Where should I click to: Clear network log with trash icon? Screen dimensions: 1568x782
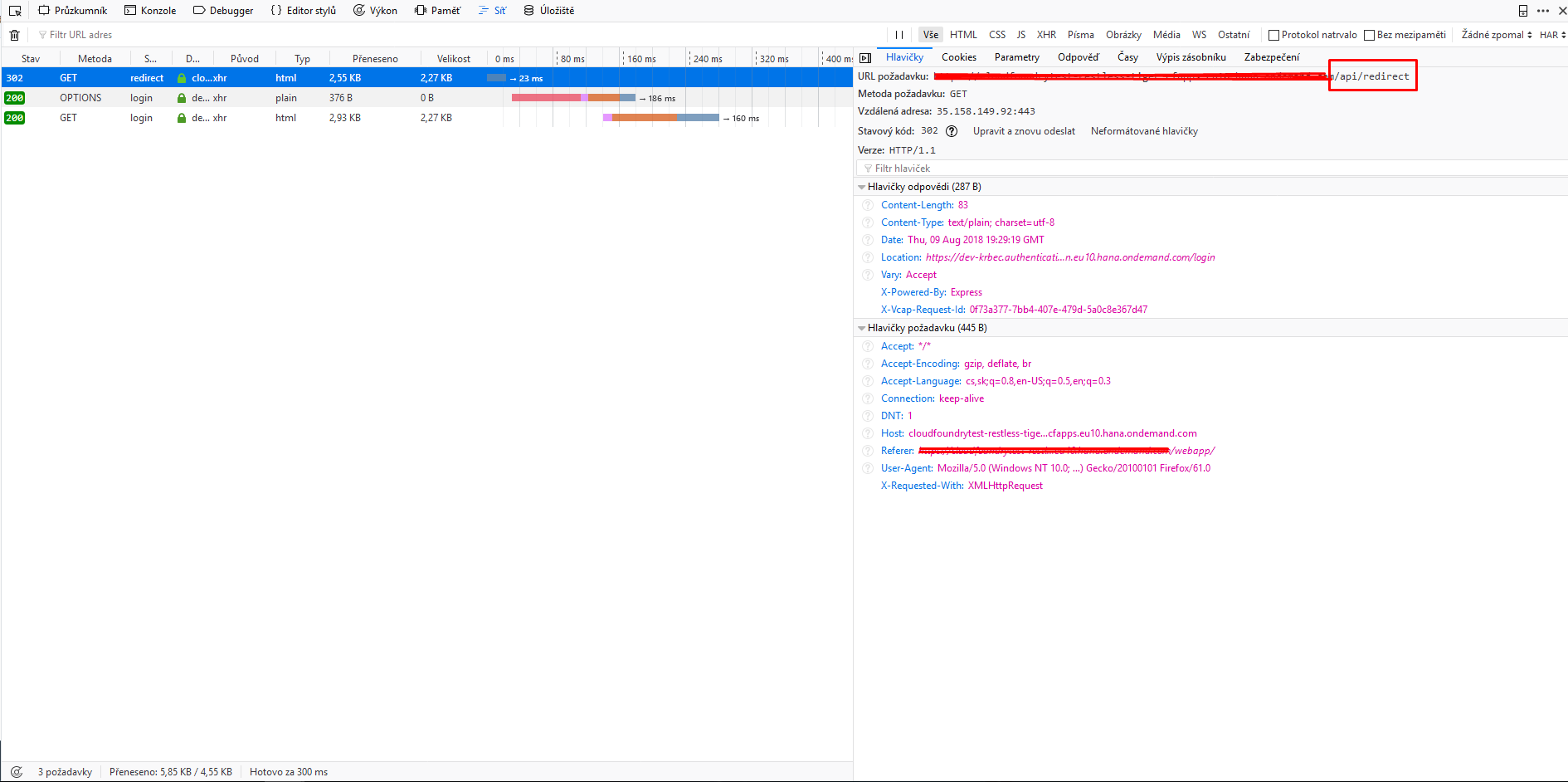[x=15, y=35]
